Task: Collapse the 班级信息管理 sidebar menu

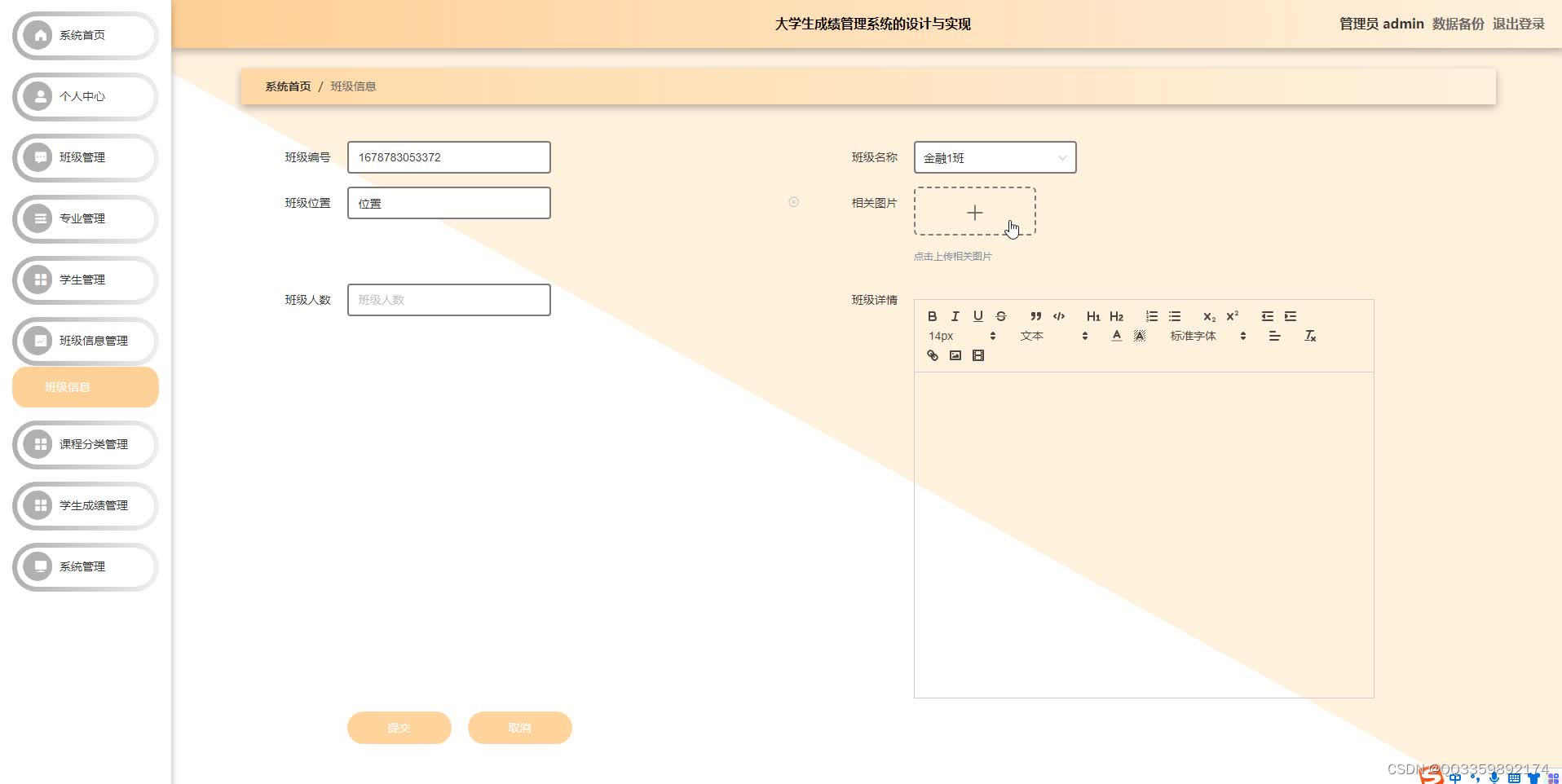Action: point(86,341)
